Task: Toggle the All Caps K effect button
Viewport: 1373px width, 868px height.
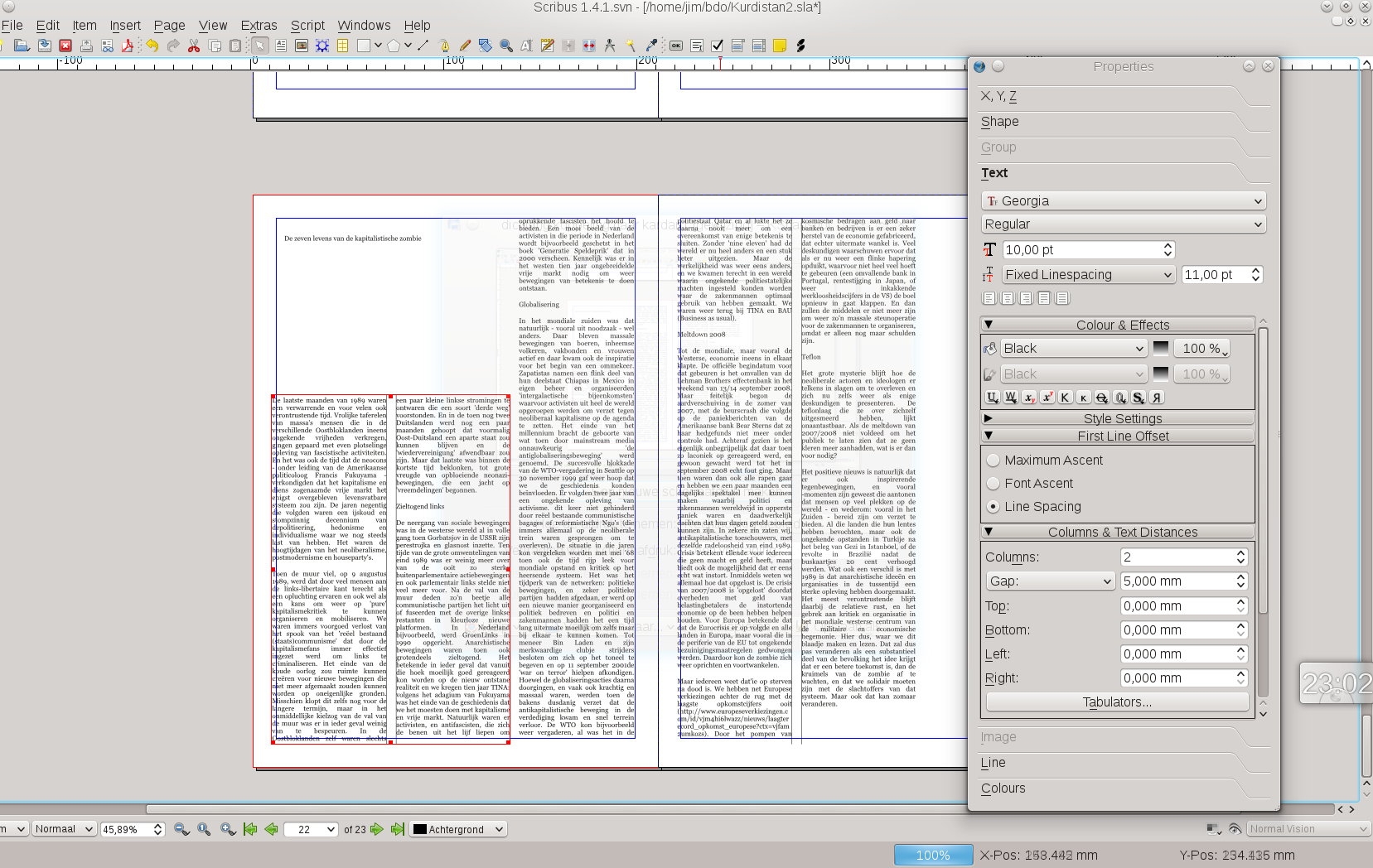Action: [1065, 398]
